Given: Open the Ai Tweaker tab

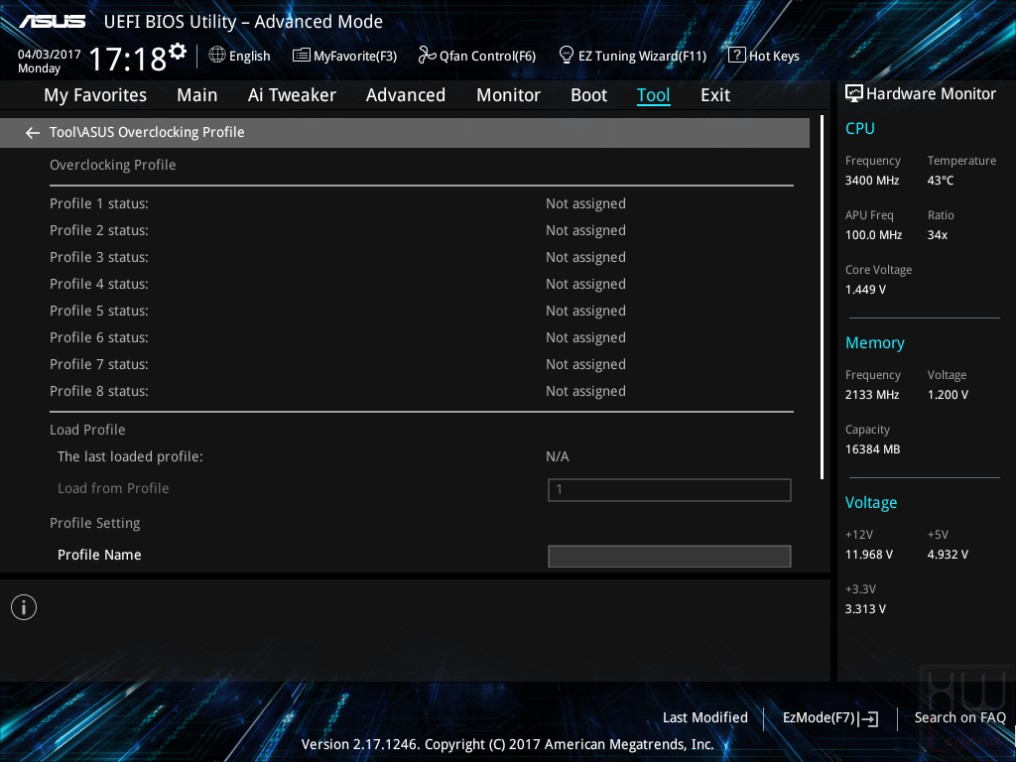Looking at the screenshot, I should click(292, 95).
